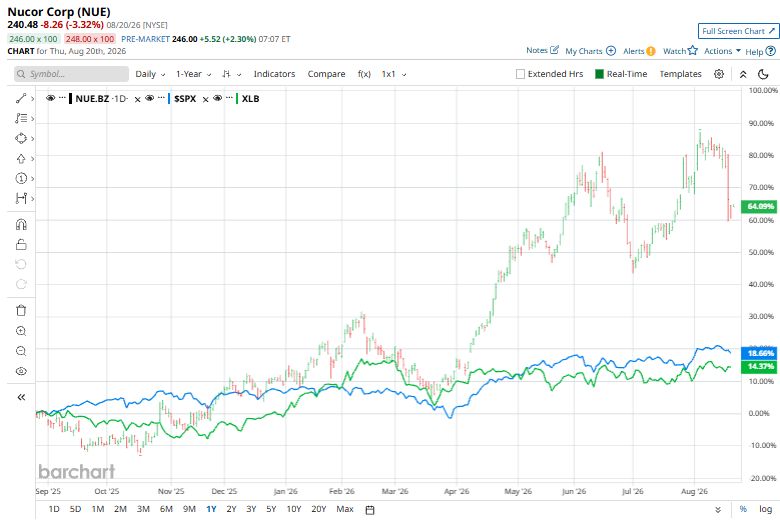The image size is (780, 522).
Task: Open the 1-Year period dropdown
Action: [194, 74]
